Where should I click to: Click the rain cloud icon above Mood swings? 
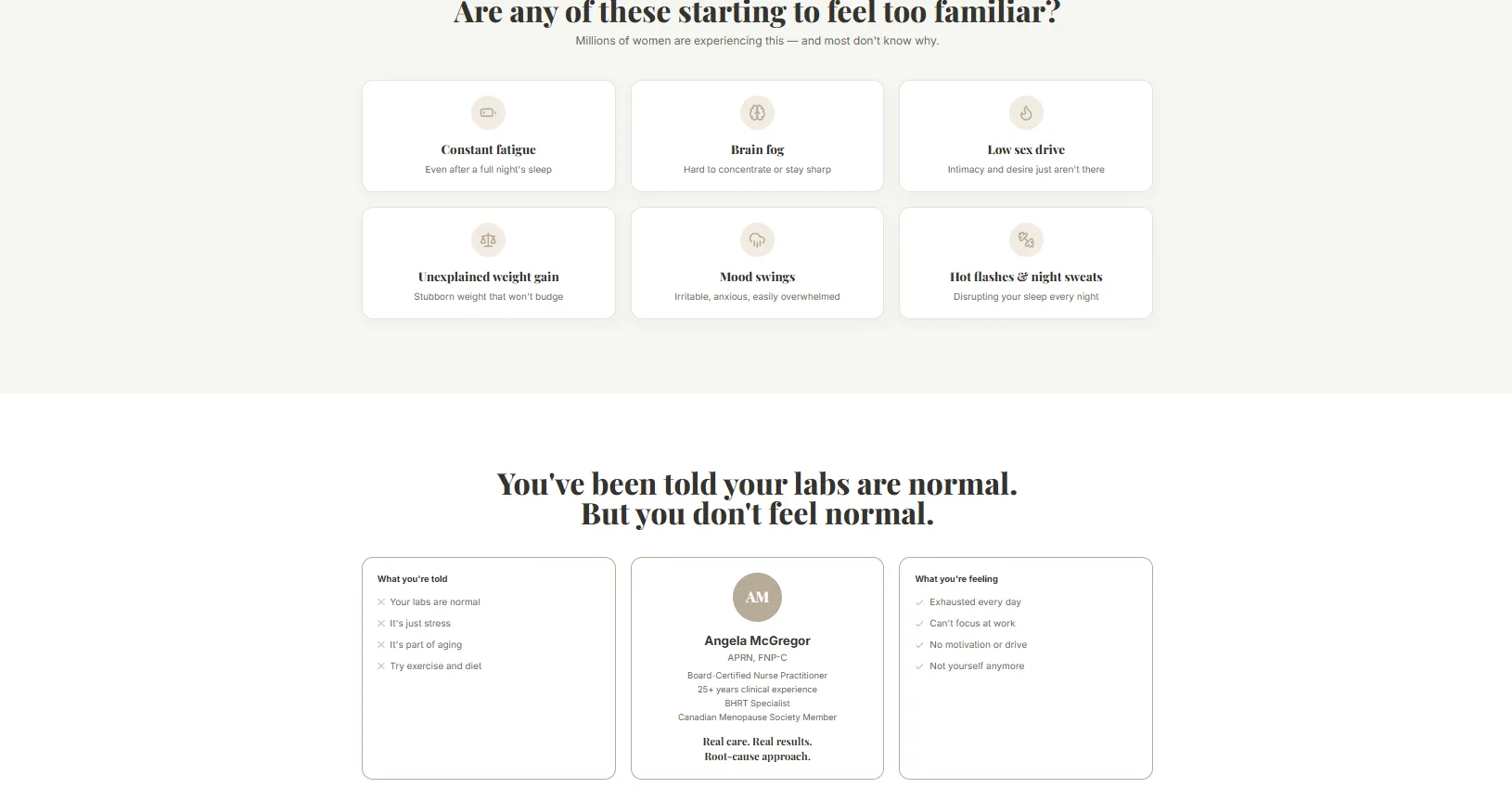757,240
